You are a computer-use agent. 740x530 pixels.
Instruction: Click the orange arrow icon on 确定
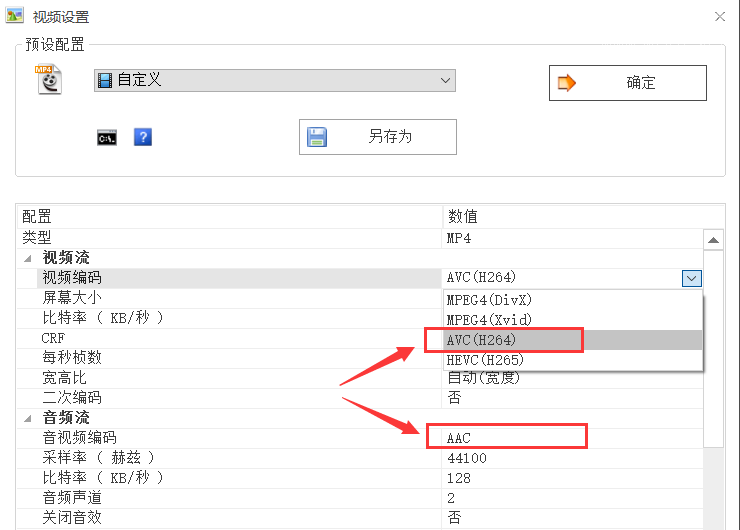(567, 83)
